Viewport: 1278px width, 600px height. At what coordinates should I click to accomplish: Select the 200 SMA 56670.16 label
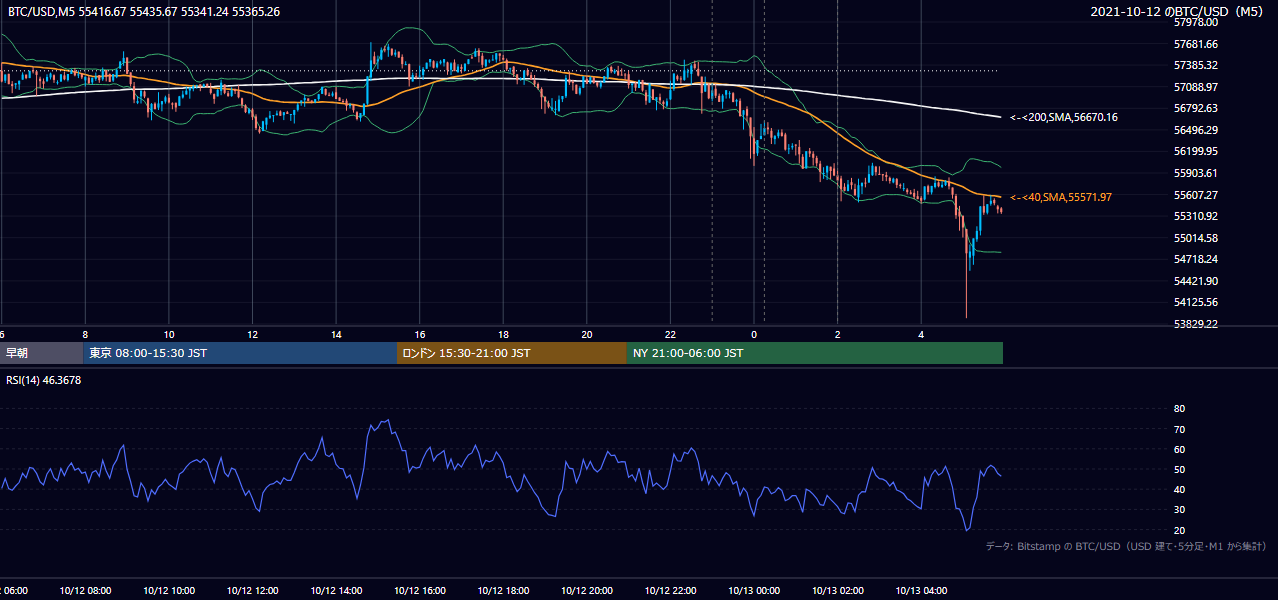(x=1064, y=117)
